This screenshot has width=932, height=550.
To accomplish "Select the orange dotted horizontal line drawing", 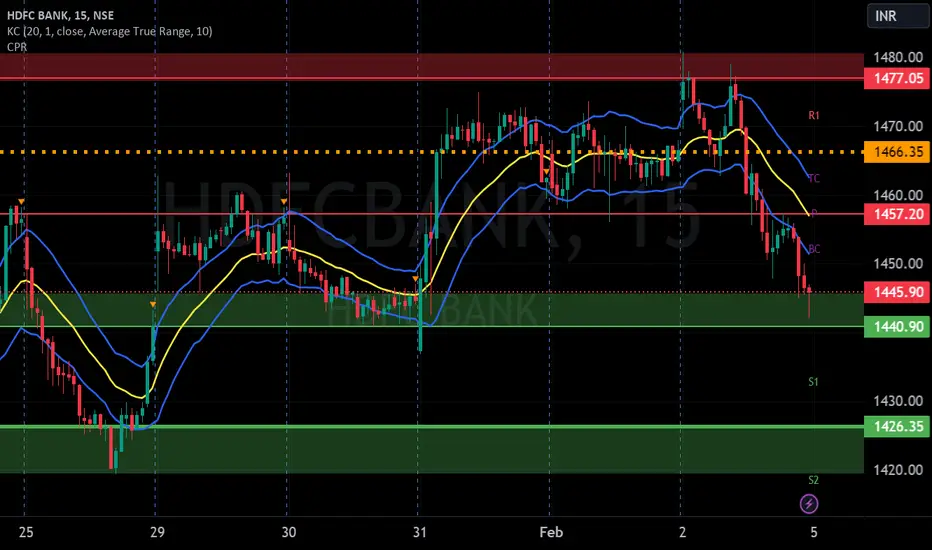I will click(x=432, y=152).
